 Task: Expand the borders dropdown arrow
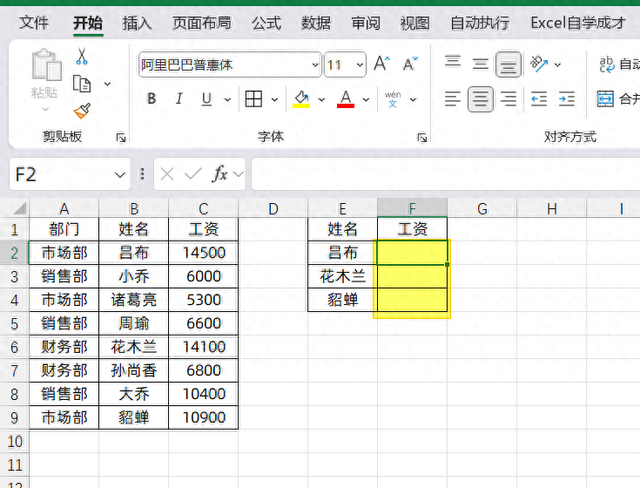coord(275,99)
